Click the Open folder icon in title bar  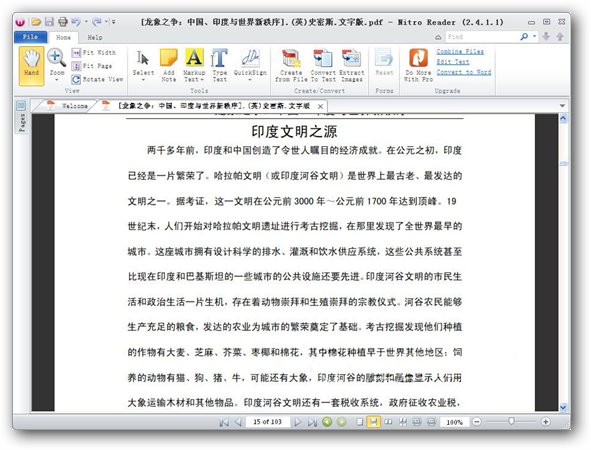pyautogui.click(x=36, y=22)
